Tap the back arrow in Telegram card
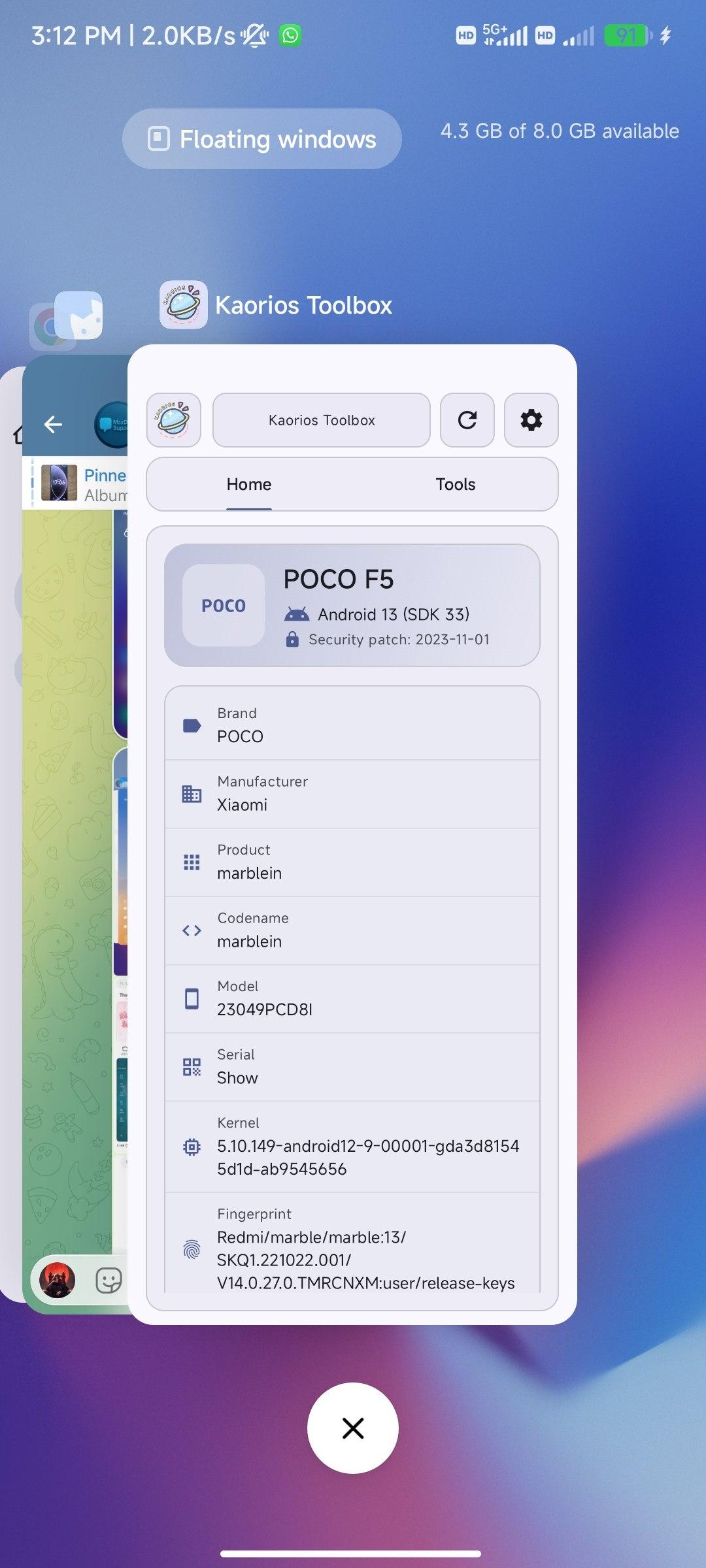 [x=53, y=425]
